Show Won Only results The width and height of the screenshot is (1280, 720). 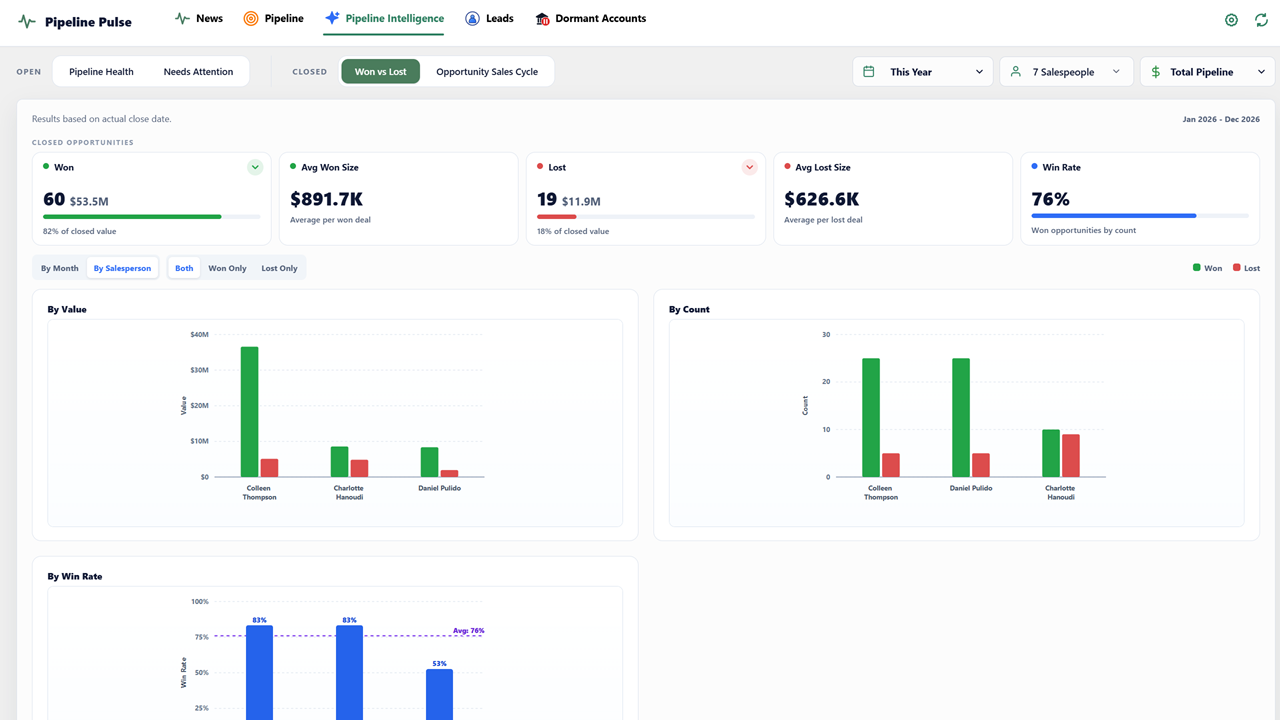(227, 268)
